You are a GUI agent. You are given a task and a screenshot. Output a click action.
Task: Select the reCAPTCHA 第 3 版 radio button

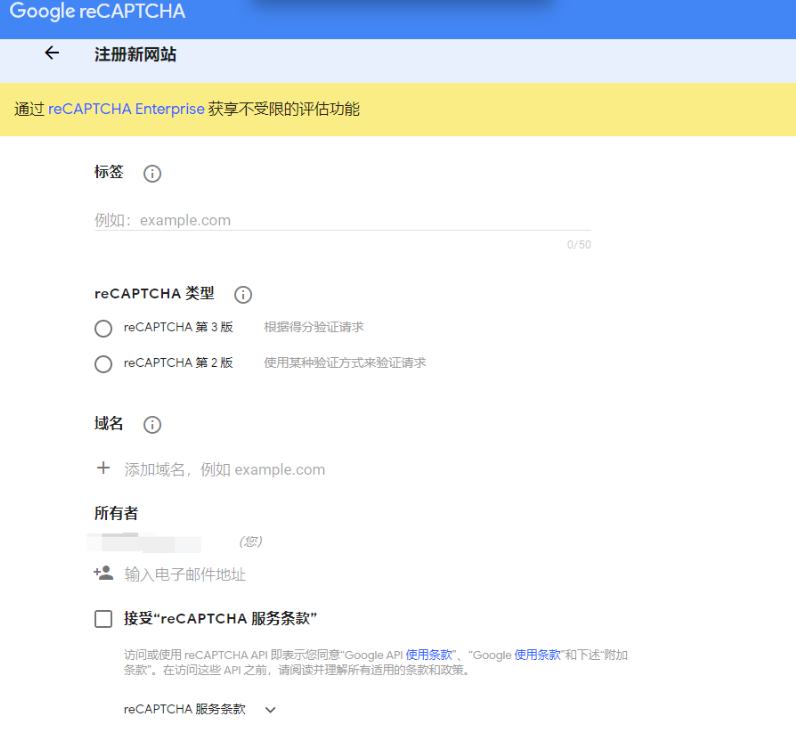(x=103, y=328)
